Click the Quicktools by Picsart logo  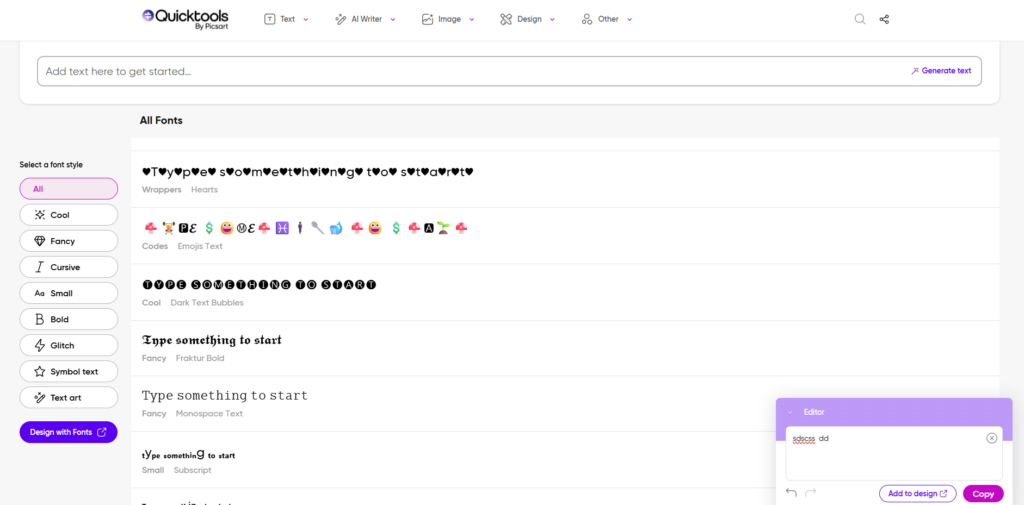(x=185, y=19)
